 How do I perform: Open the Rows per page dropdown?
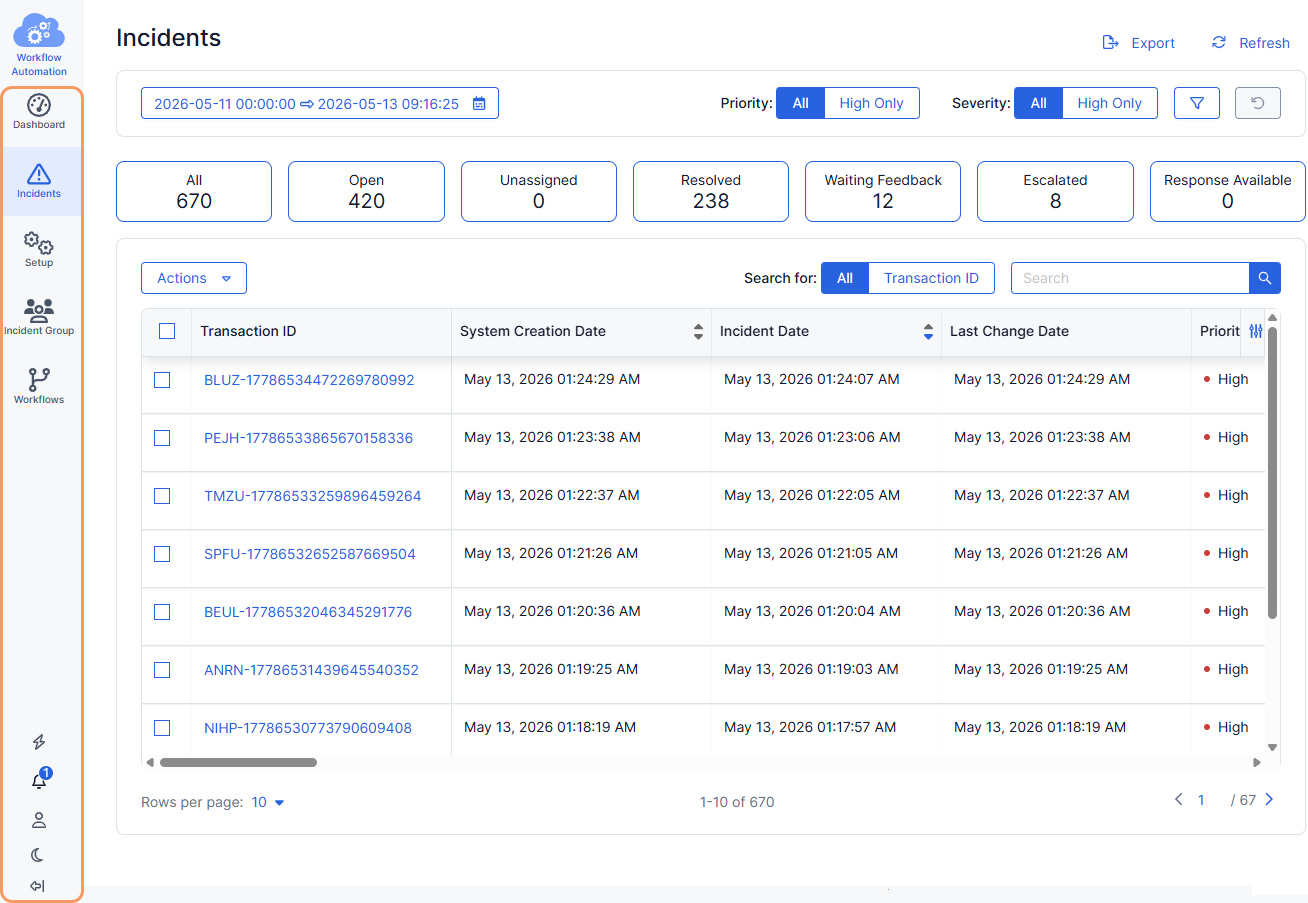pyautogui.click(x=267, y=802)
